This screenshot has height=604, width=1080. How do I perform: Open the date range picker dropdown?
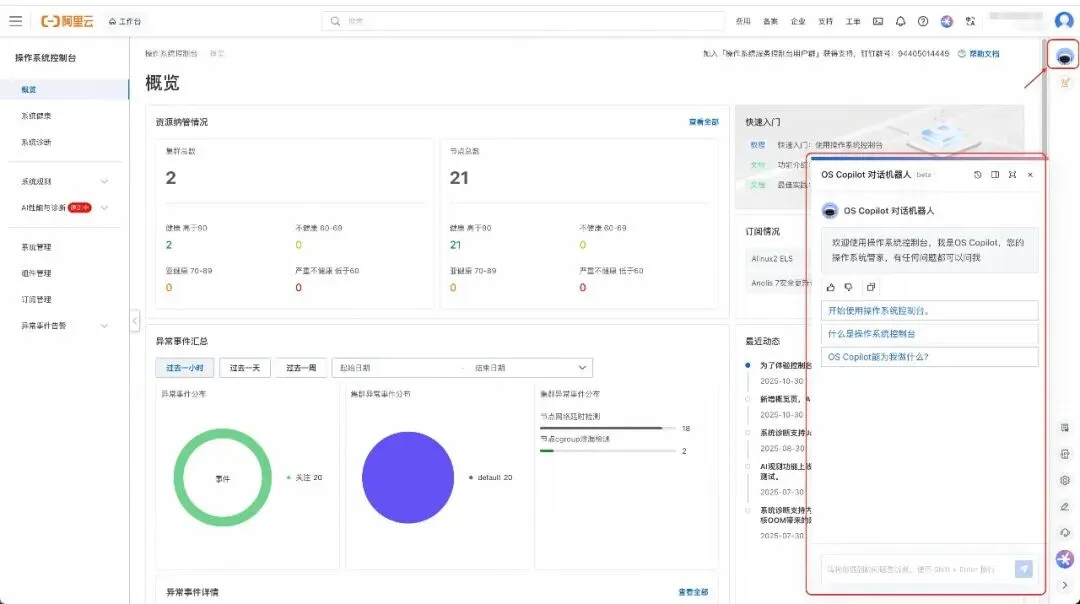coord(462,368)
